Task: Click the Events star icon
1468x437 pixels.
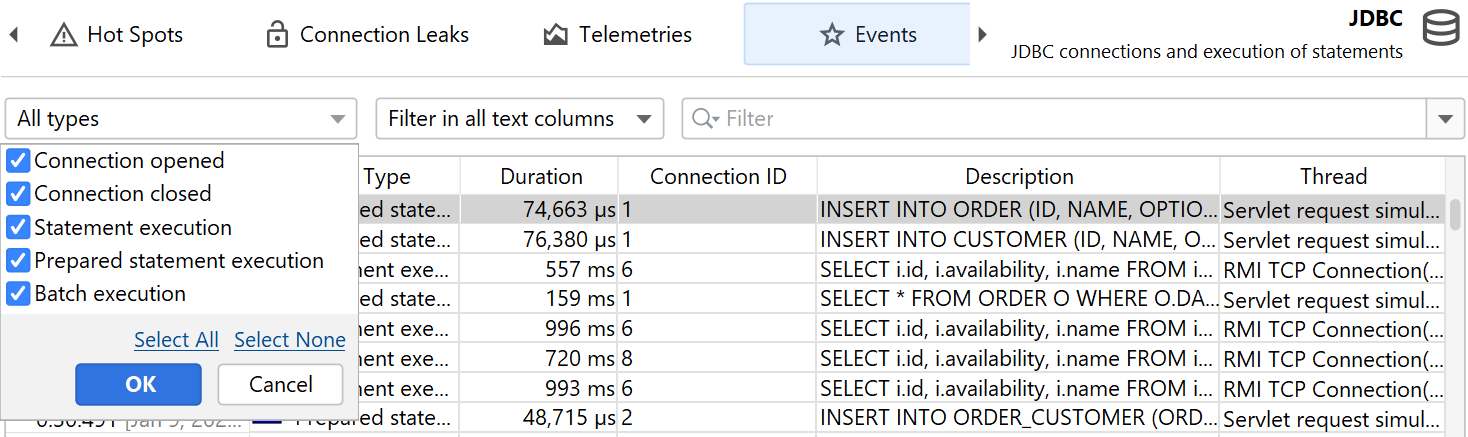Action: (x=831, y=35)
